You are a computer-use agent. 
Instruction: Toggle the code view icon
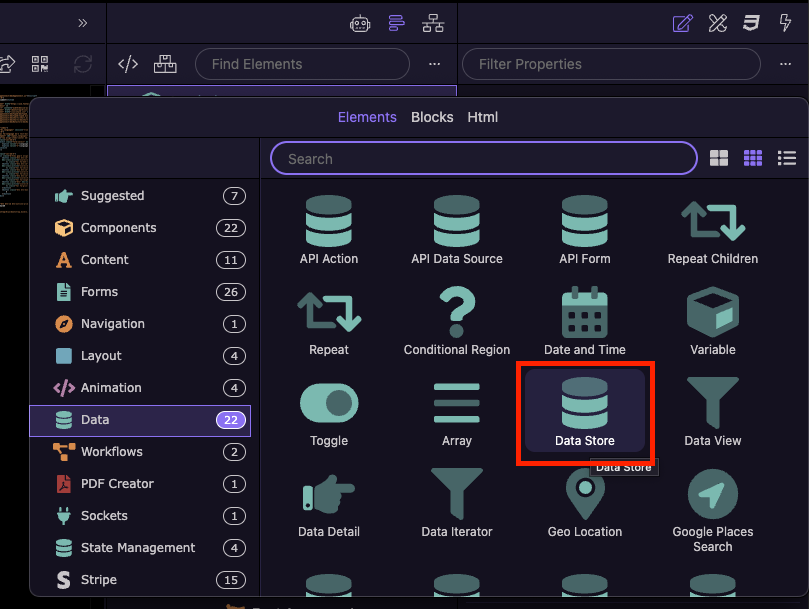pos(127,64)
